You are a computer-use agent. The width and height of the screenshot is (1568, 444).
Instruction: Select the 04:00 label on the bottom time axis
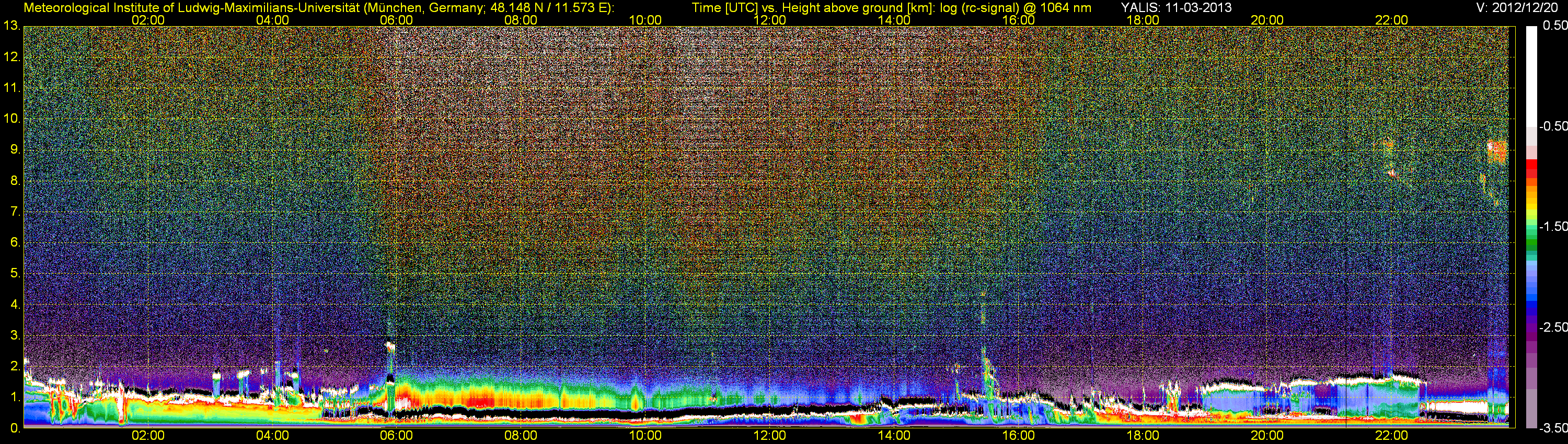point(272,436)
